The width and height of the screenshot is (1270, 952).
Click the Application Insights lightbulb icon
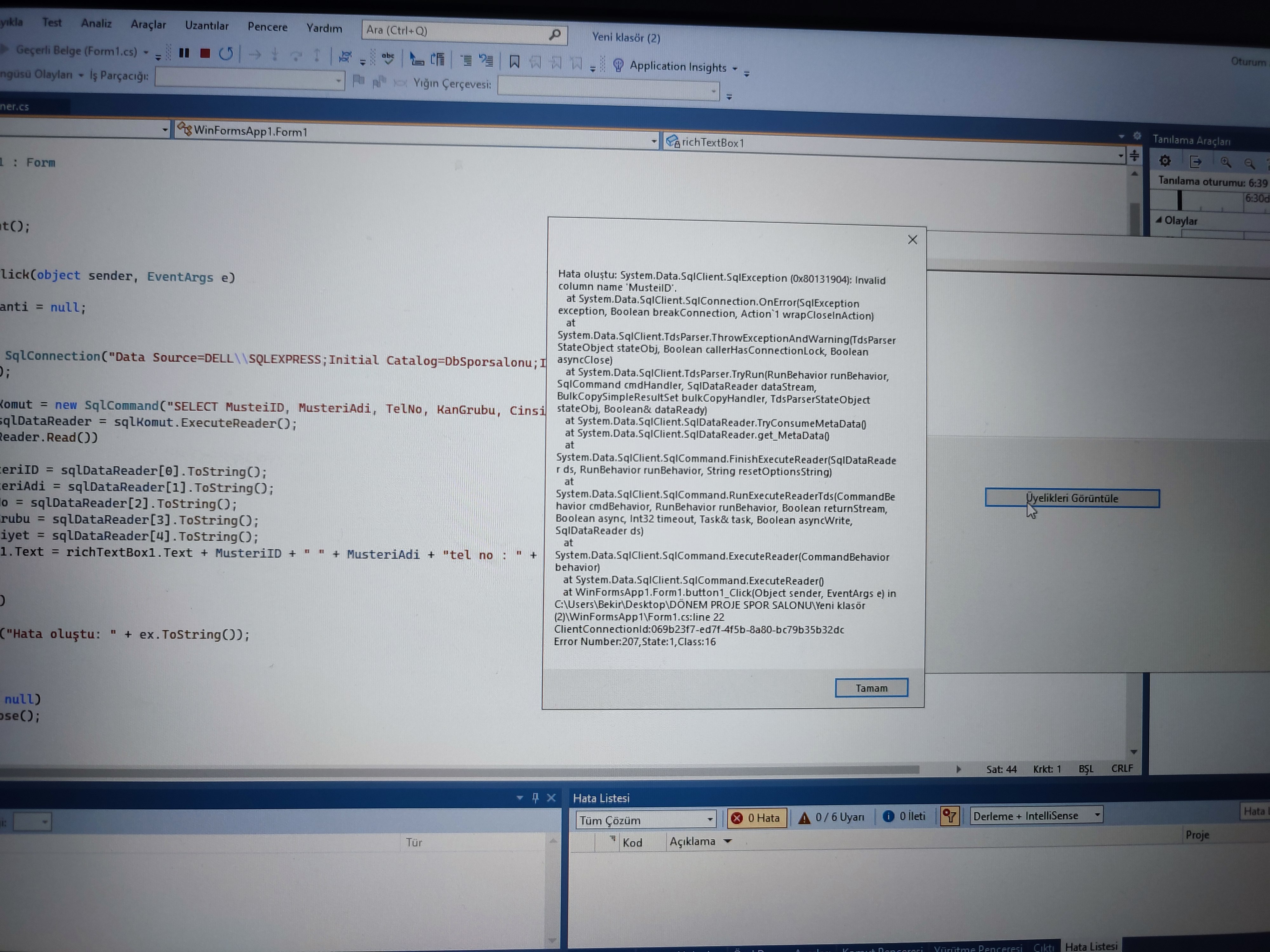(x=618, y=65)
